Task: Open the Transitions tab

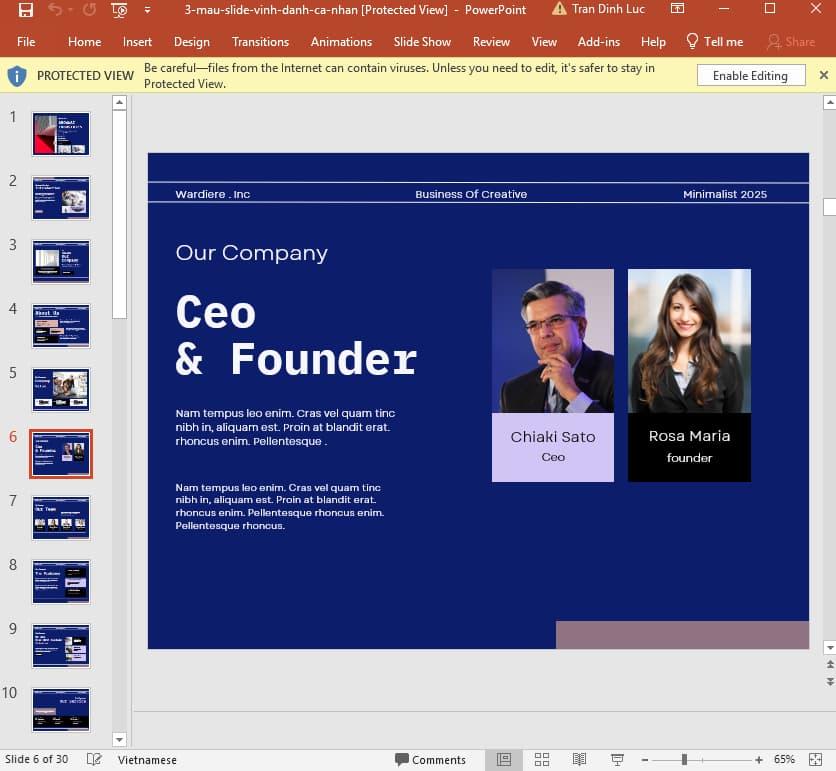Action: coord(260,42)
